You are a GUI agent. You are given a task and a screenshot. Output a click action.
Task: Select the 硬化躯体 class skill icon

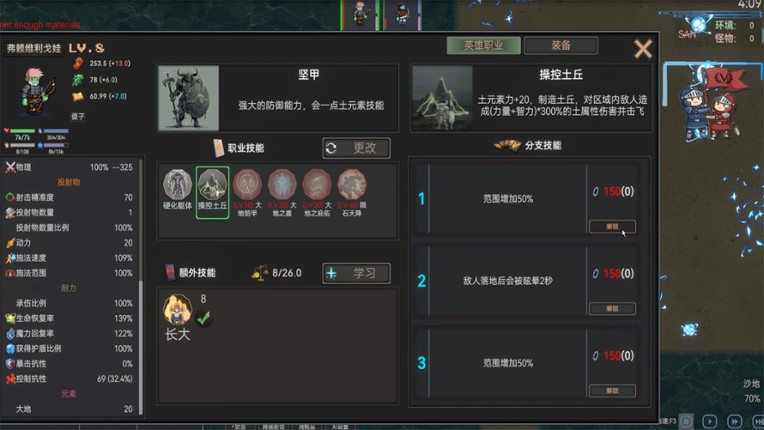177,184
